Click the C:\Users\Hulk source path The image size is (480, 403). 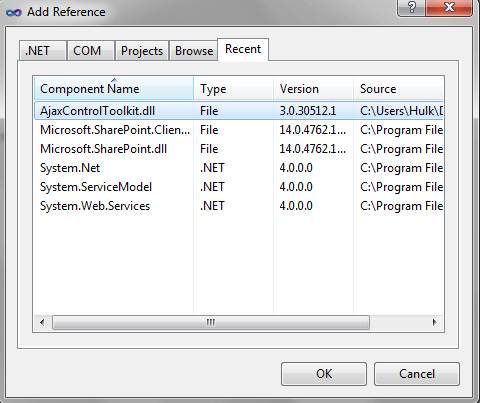click(x=401, y=111)
